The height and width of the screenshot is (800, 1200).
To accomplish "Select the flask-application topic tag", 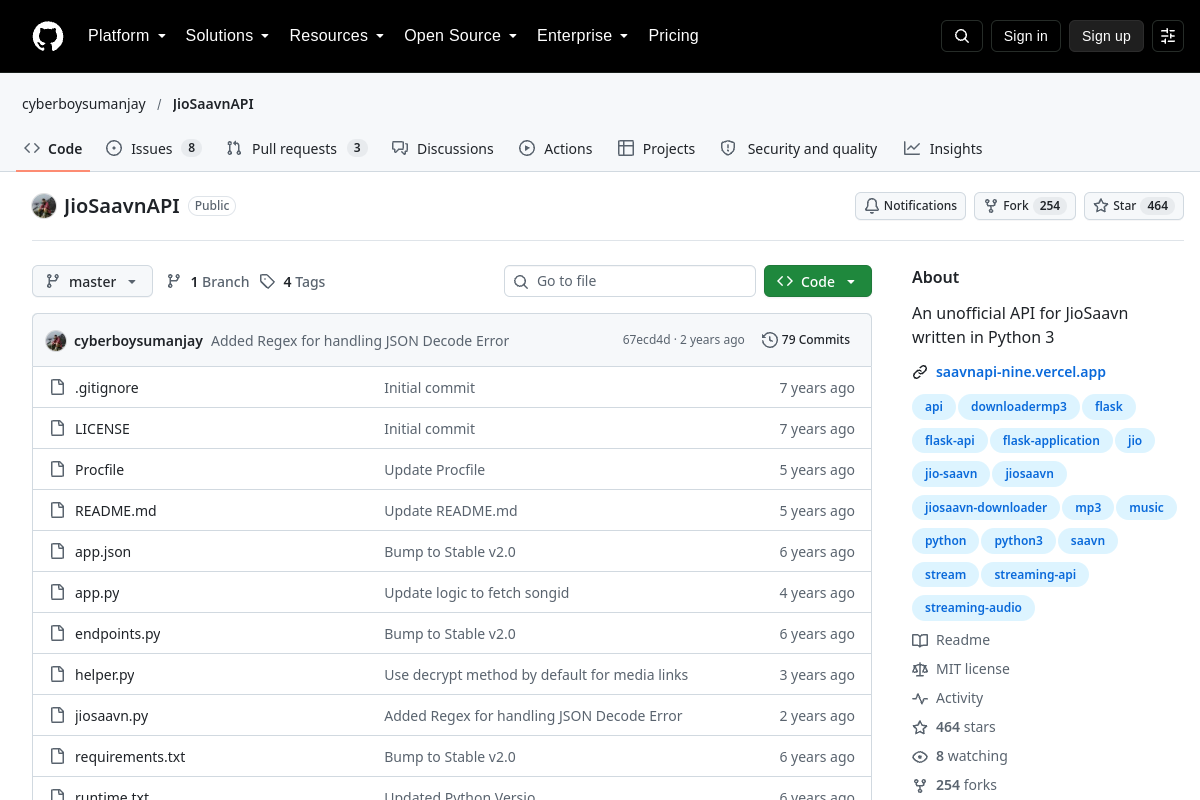I will click(1051, 441).
